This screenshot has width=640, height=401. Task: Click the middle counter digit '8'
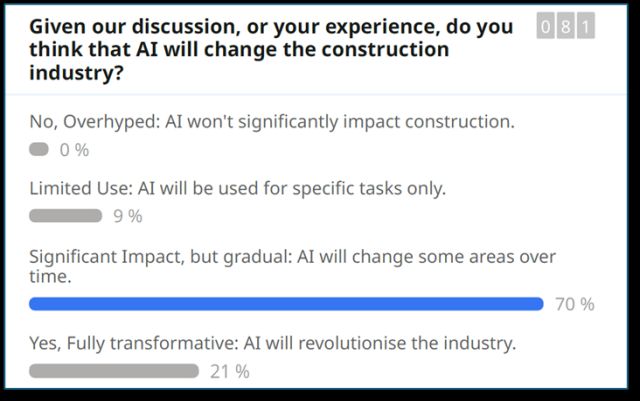coord(566,27)
